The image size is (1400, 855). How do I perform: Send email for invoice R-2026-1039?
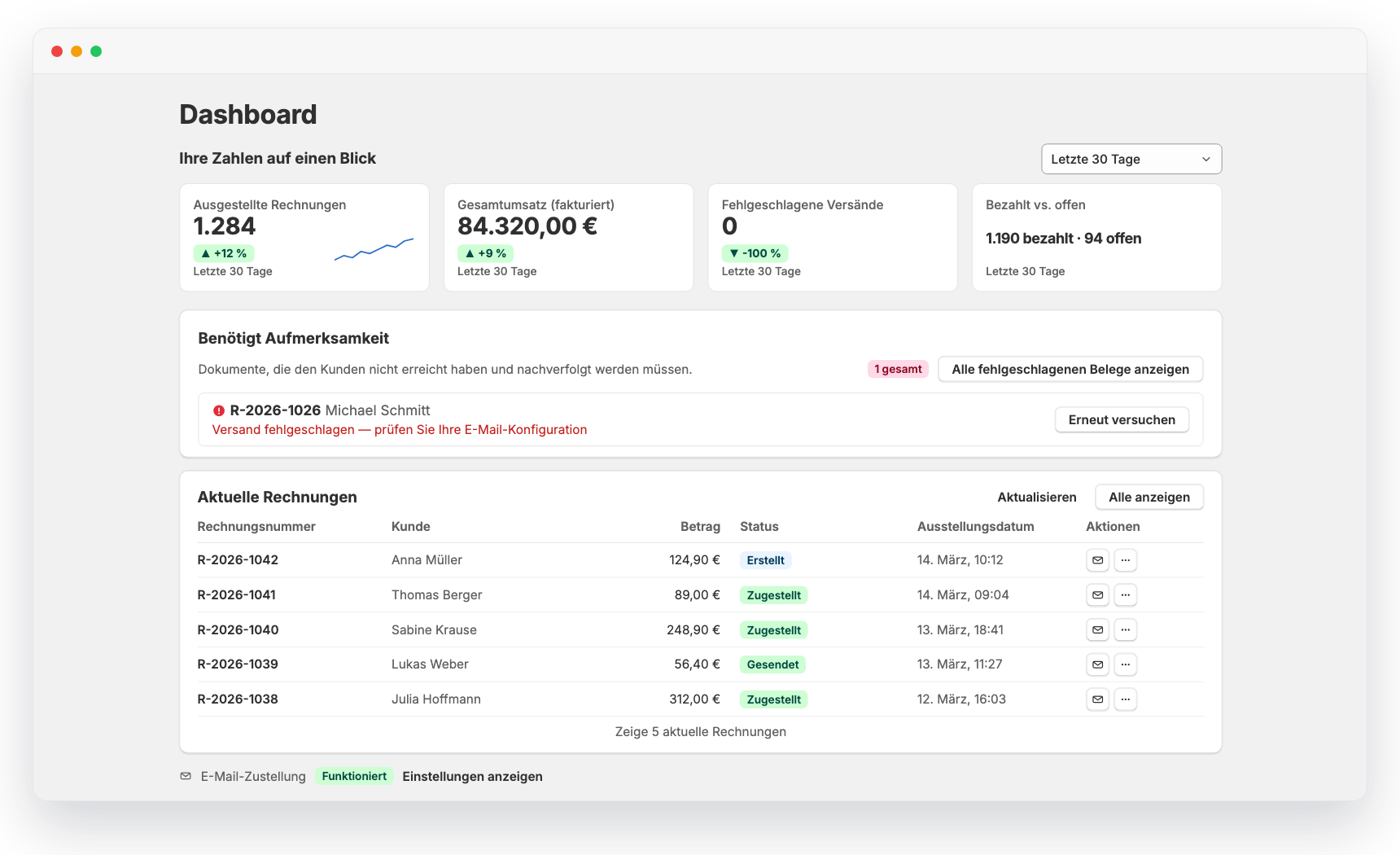tap(1097, 664)
